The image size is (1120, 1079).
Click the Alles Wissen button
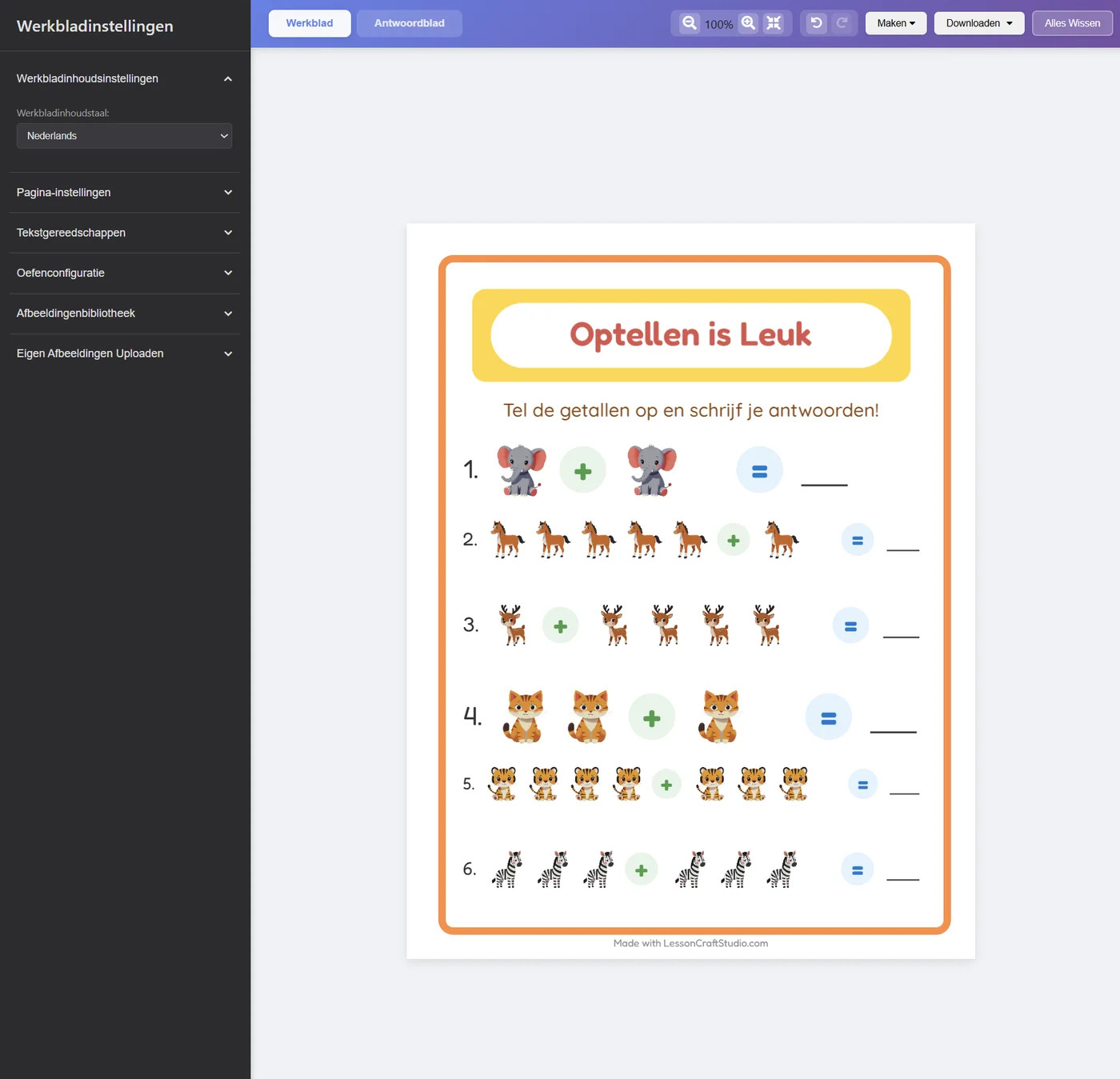(x=1072, y=23)
